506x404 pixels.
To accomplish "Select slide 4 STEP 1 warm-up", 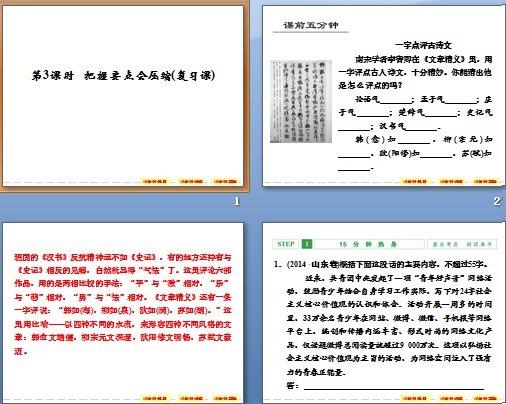I will pyautogui.click(x=384, y=313).
